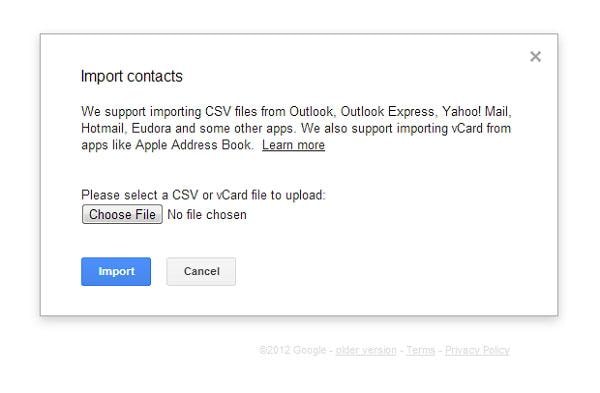The height and width of the screenshot is (393, 600).
Task: Click the words Outlook Express in description
Action: click(387, 111)
